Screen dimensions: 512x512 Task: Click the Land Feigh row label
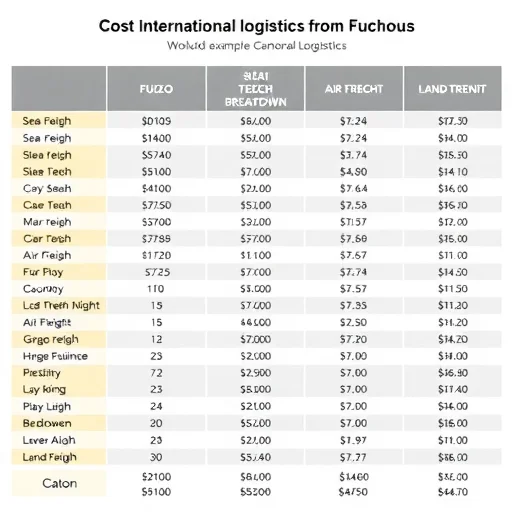[49, 457]
